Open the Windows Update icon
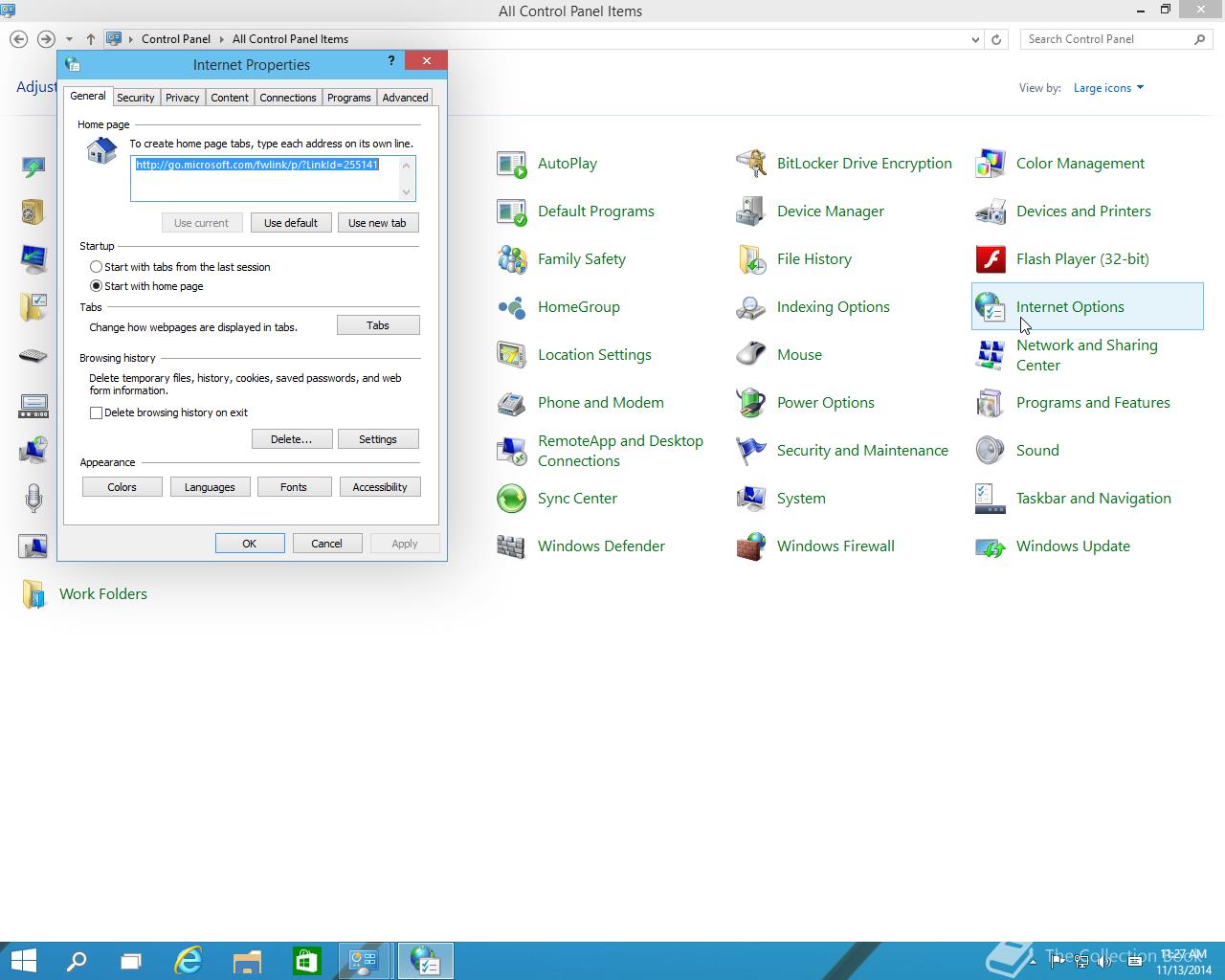 click(991, 546)
